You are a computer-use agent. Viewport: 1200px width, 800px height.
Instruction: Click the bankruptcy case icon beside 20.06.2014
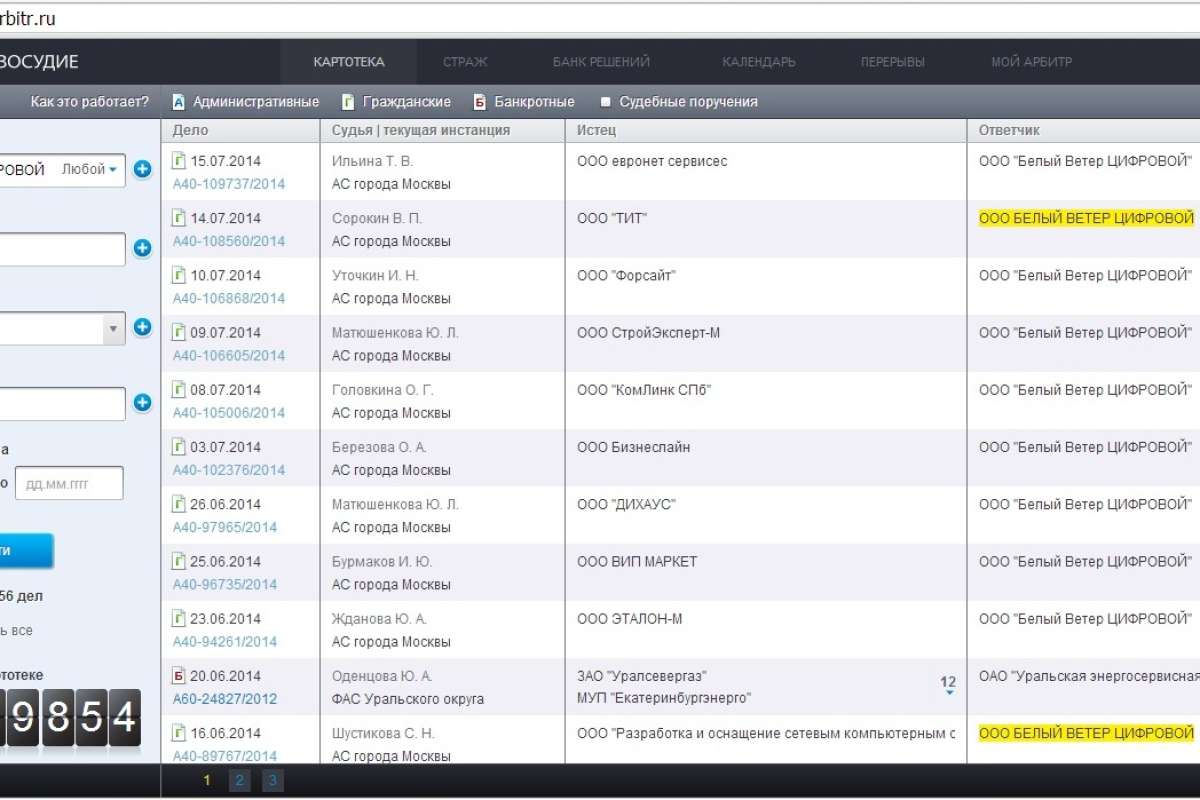coord(179,675)
